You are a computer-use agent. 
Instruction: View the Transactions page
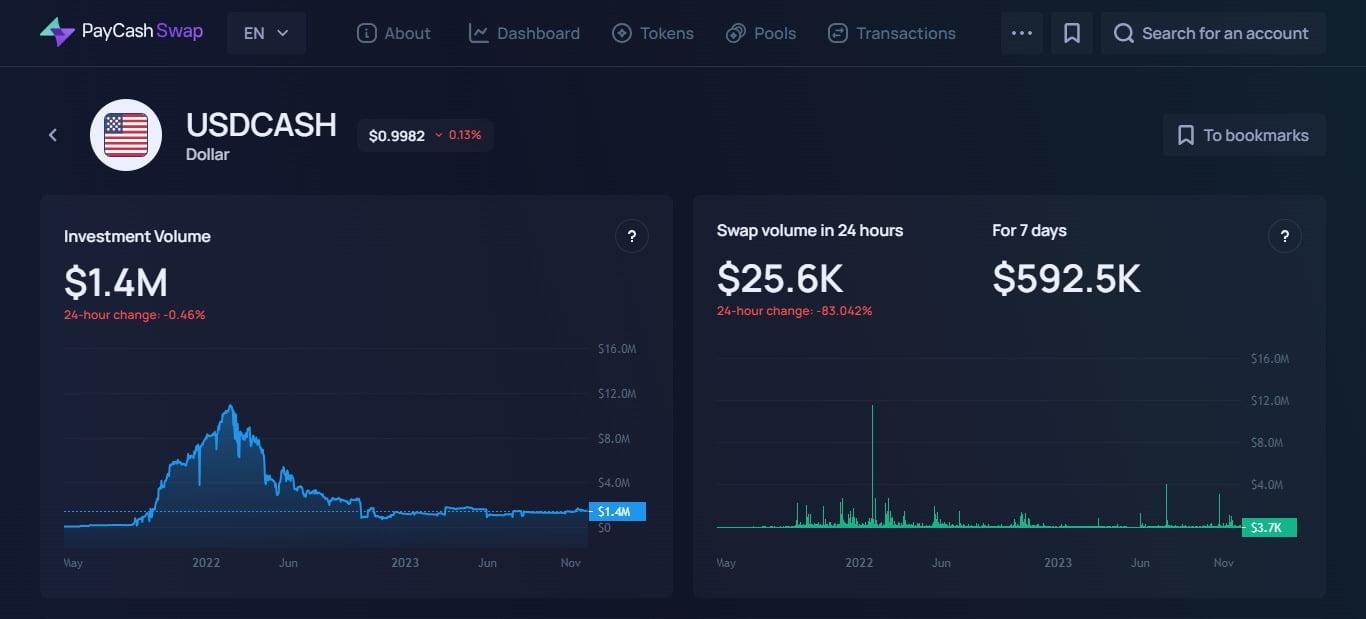pyautogui.click(x=891, y=33)
